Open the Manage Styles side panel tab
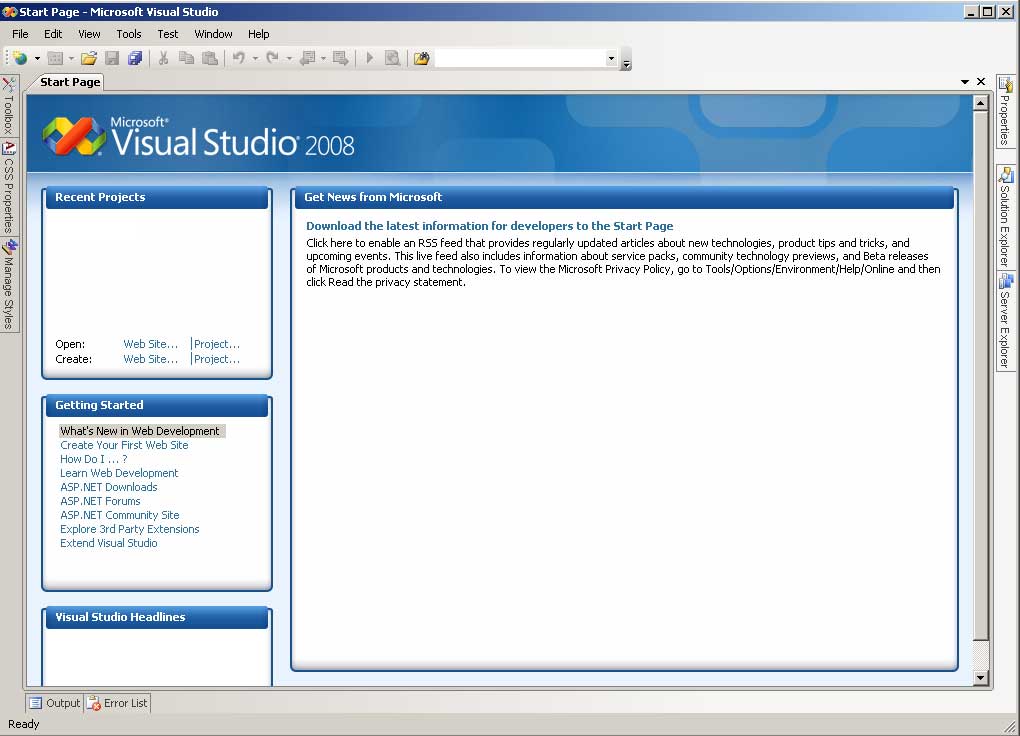This screenshot has height=736, width=1020. tap(8, 284)
